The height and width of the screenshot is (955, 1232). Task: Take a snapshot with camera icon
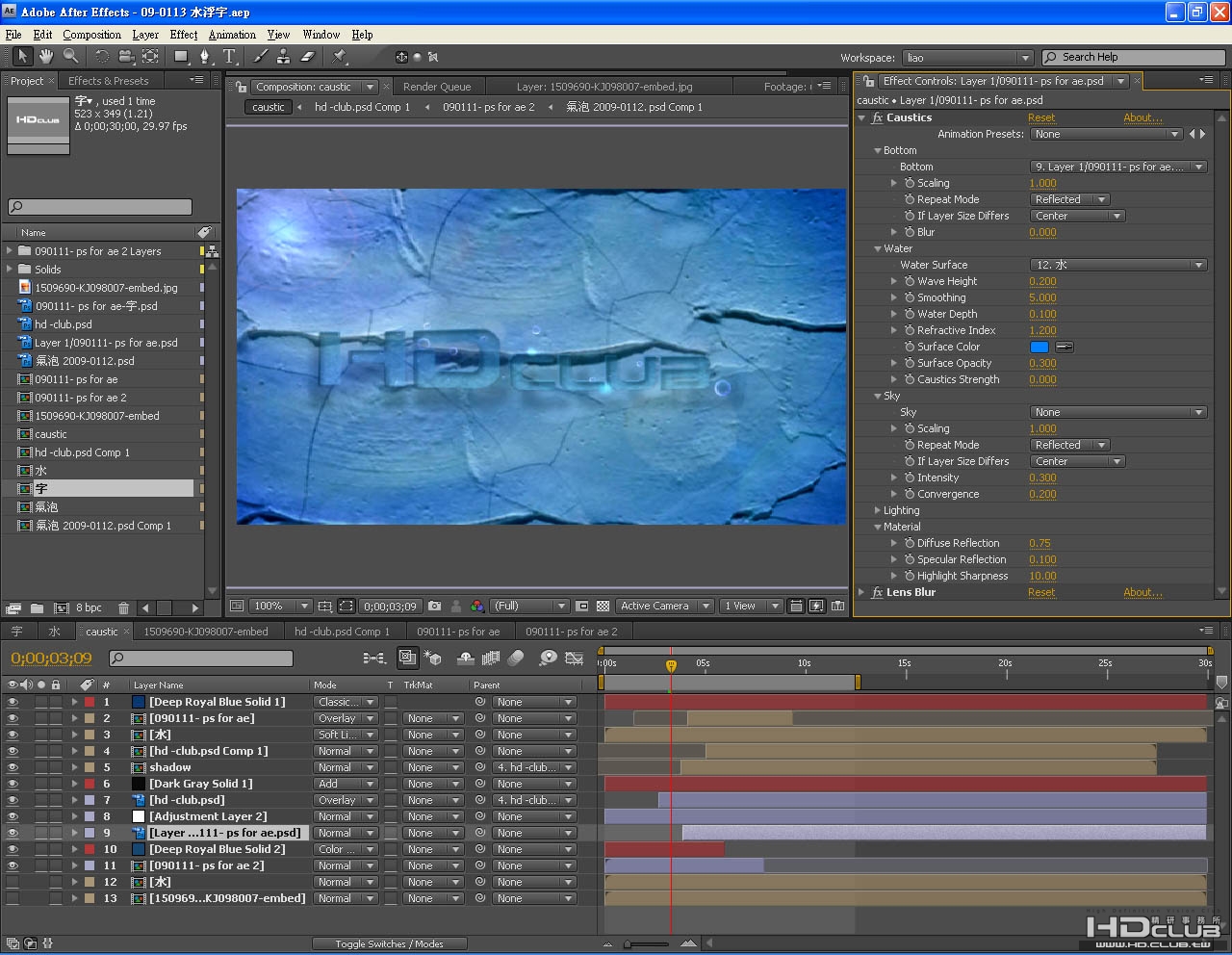434,607
